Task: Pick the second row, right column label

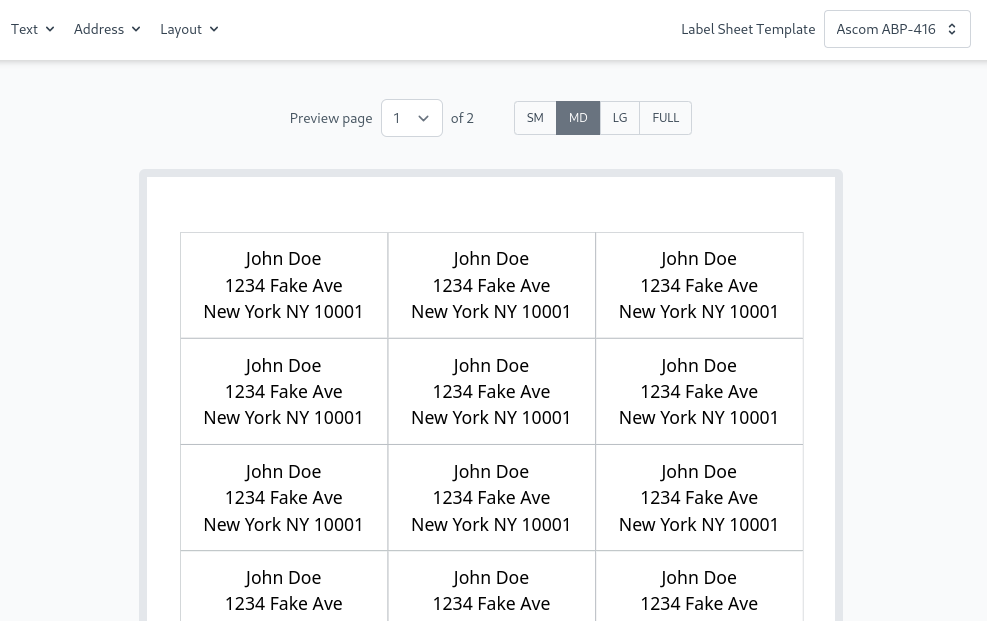Action: pos(699,391)
